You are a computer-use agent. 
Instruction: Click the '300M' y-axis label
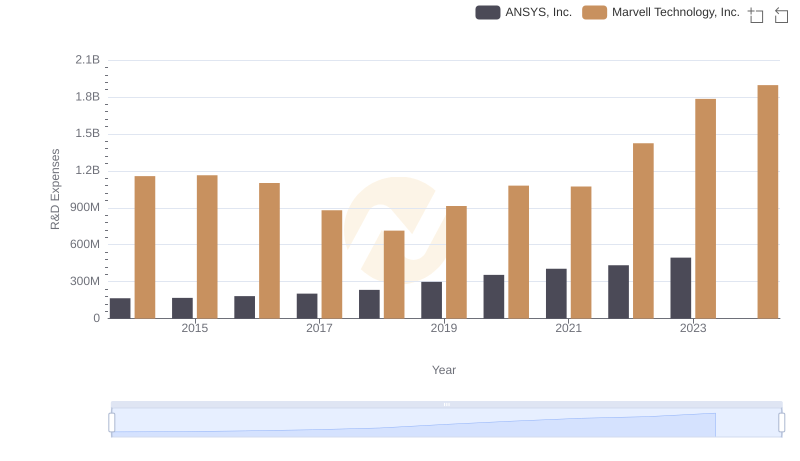pos(85,281)
